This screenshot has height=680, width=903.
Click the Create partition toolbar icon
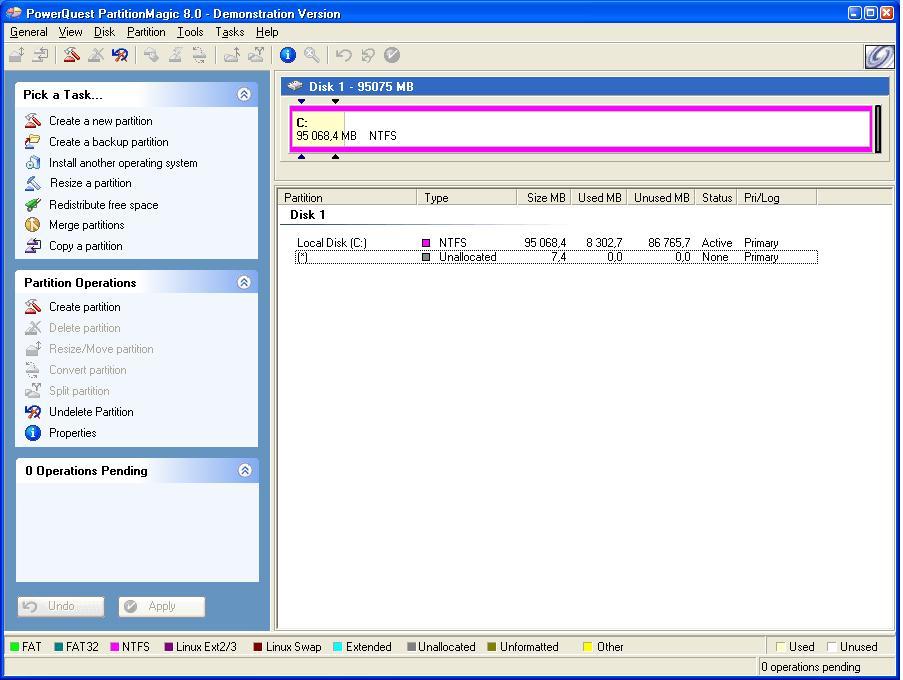coord(71,55)
